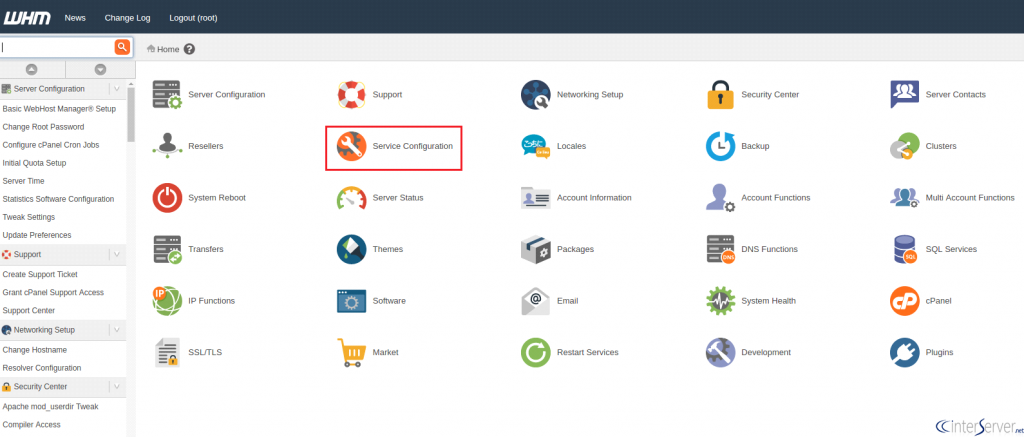Open Update Preferences in sidebar
Viewport: 1024px width, 437px height.
37,235
